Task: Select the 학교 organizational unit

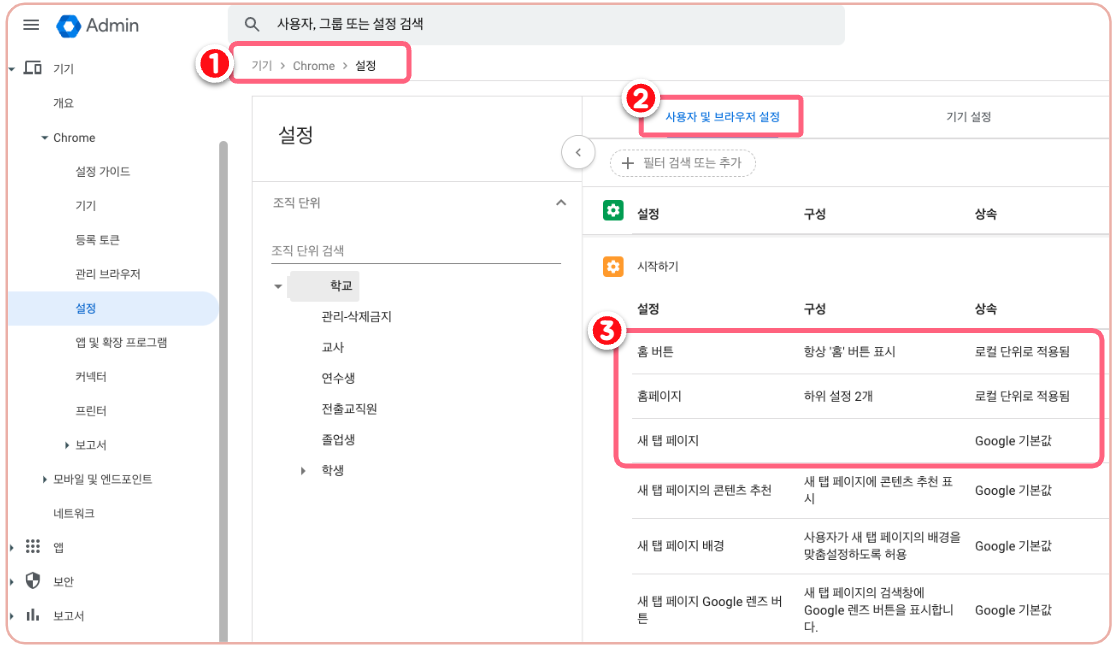Action: click(x=341, y=286)
